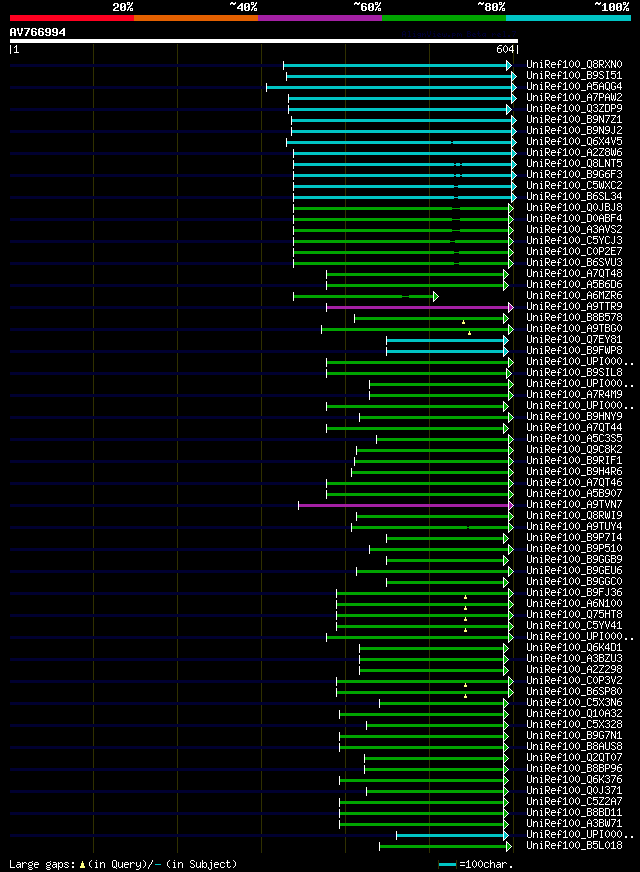This screenshot has height=872, width=640.
Task: Select the UniRef100_C0P3V2 hit
Action: pos(574,681)
